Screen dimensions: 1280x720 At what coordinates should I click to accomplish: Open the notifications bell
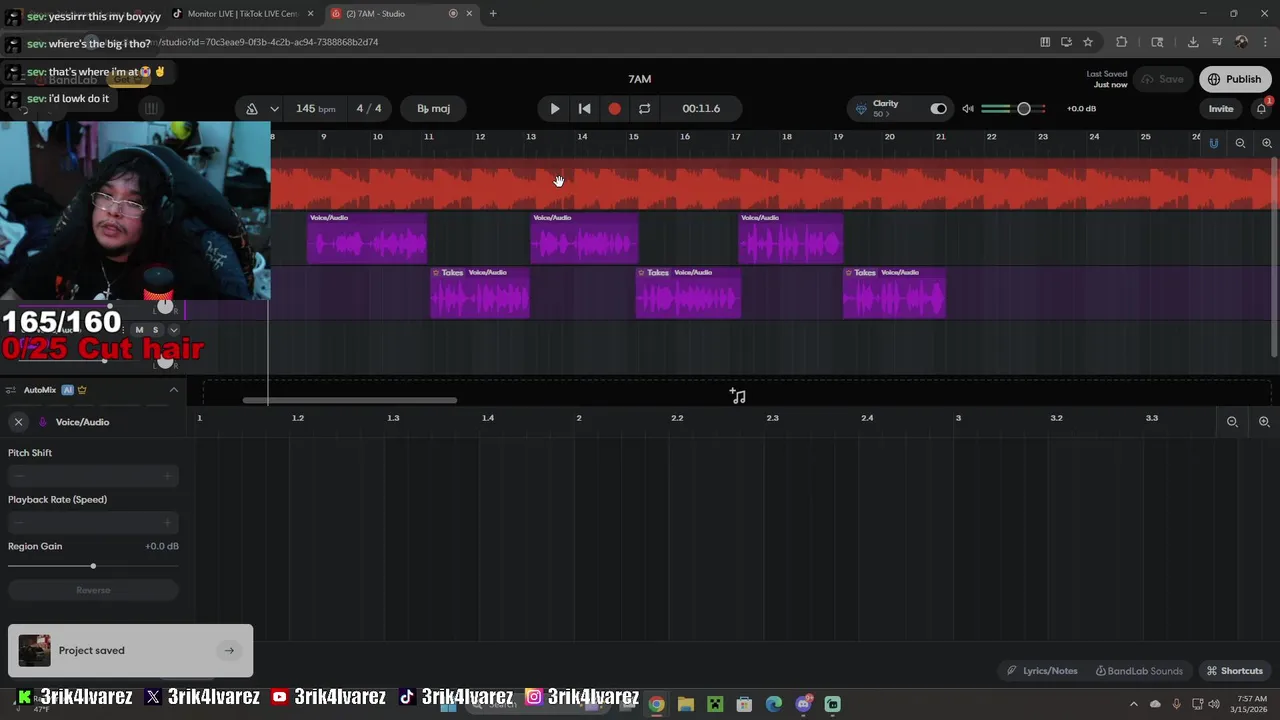pos(1262,108)
